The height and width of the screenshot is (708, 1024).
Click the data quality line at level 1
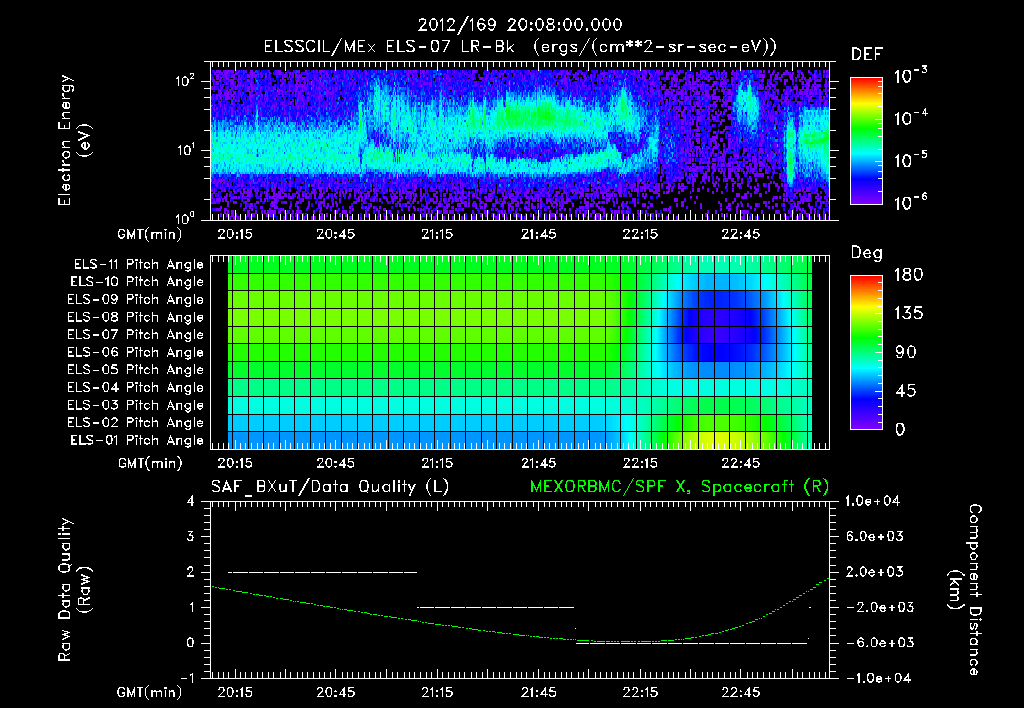[x=496, y=607]
